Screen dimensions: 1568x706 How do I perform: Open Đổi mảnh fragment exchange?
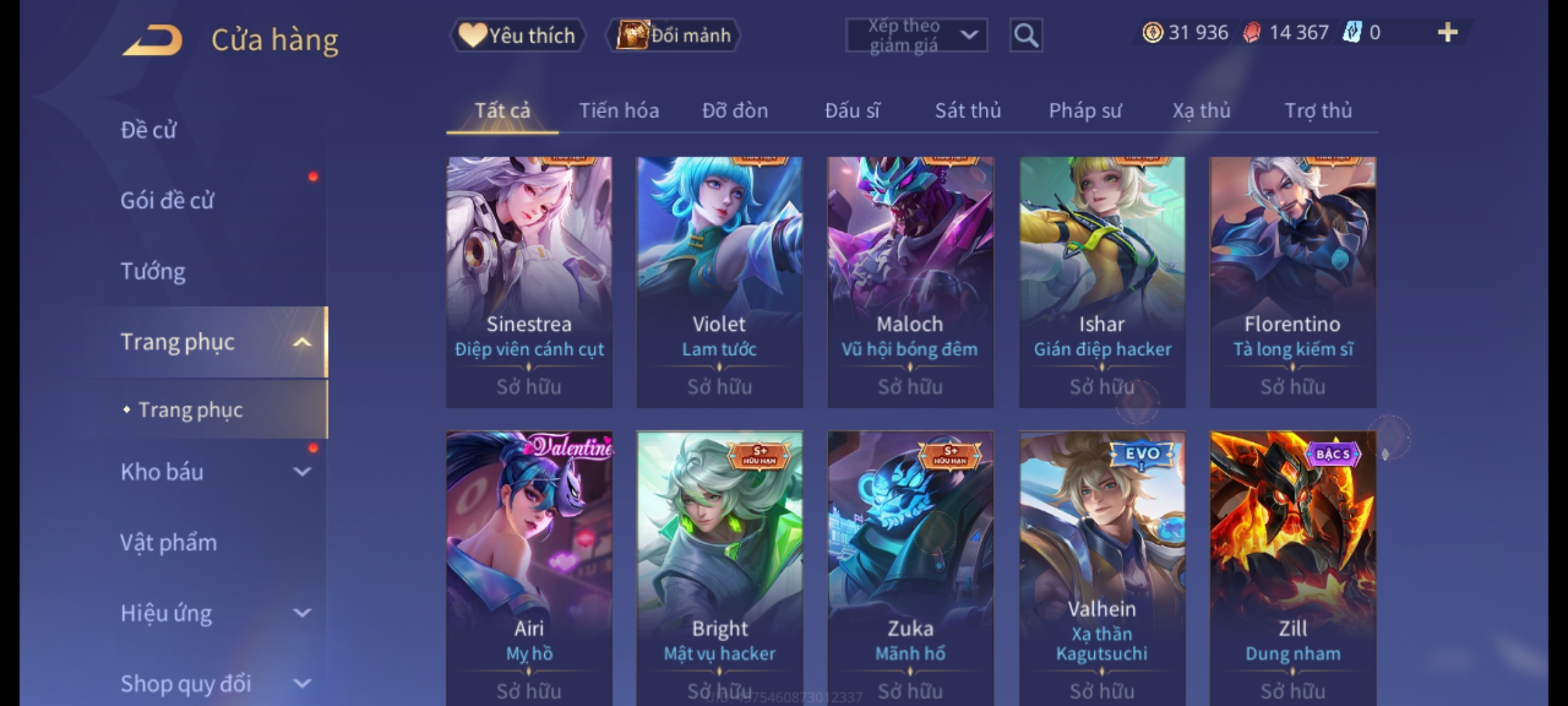pos(674,35)
